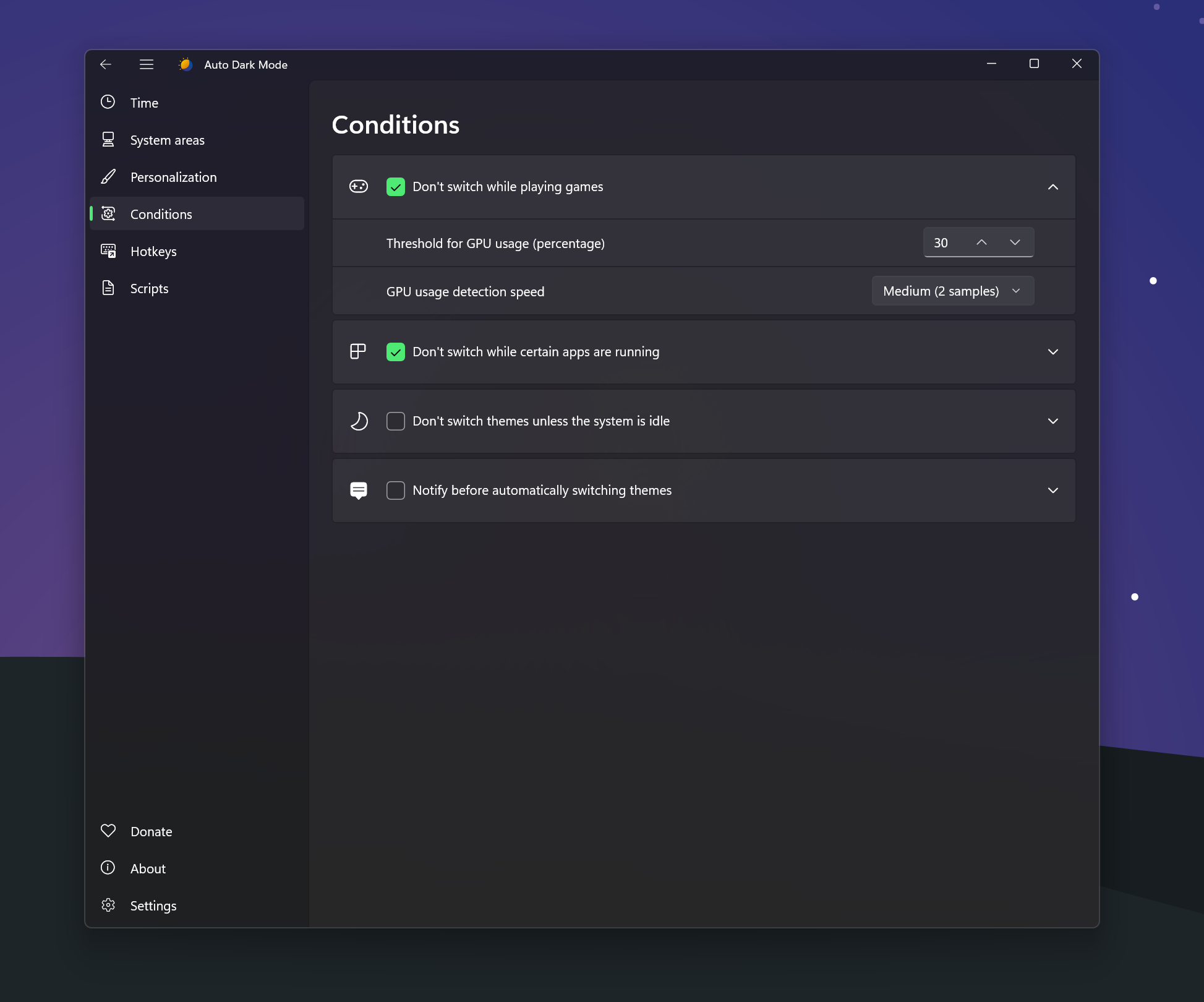Click GPU usage detection speed label
Image resolution: width=1204 pixels, height=1002 pixels.
click(465, 292)
